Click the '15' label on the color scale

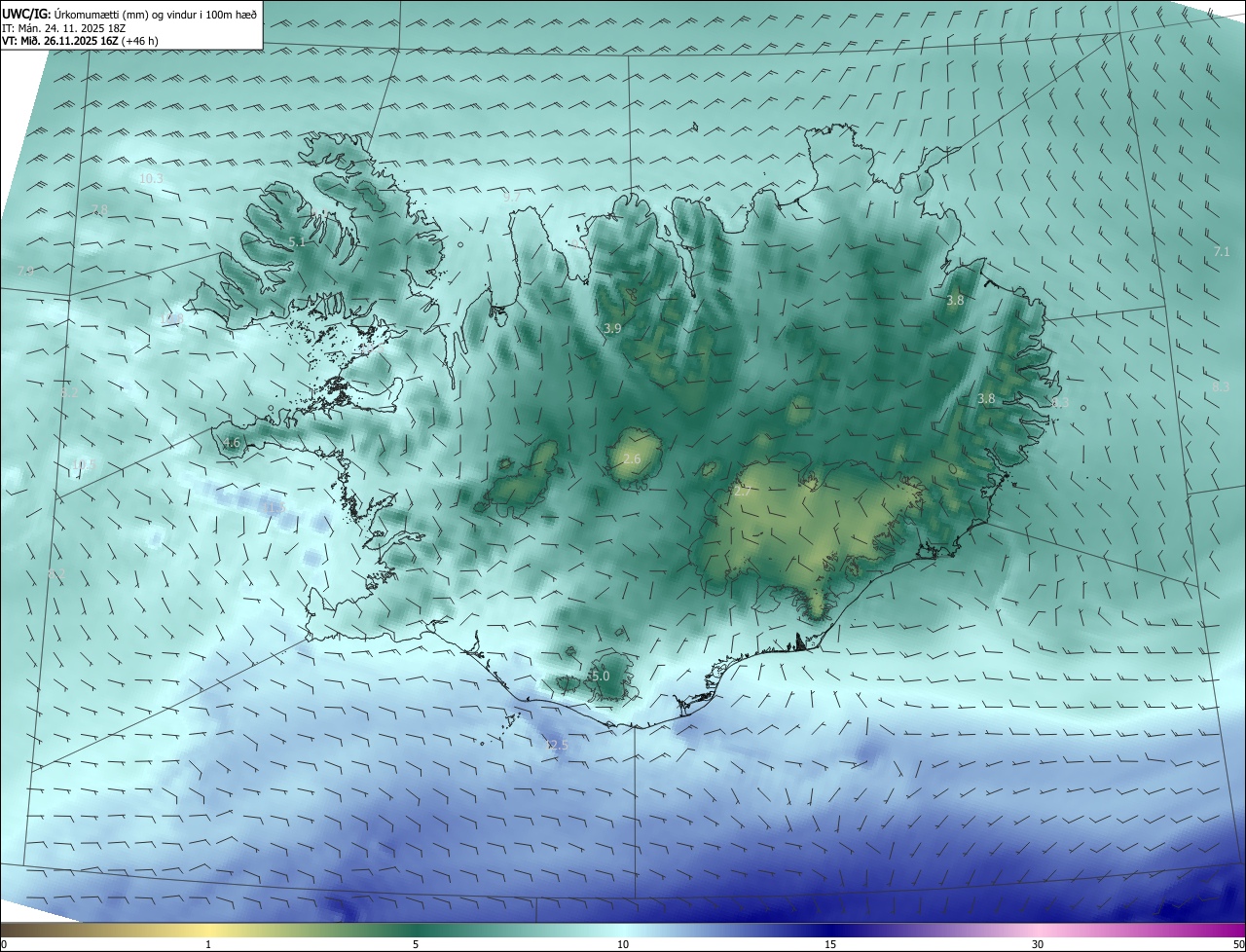pos(830,944)
